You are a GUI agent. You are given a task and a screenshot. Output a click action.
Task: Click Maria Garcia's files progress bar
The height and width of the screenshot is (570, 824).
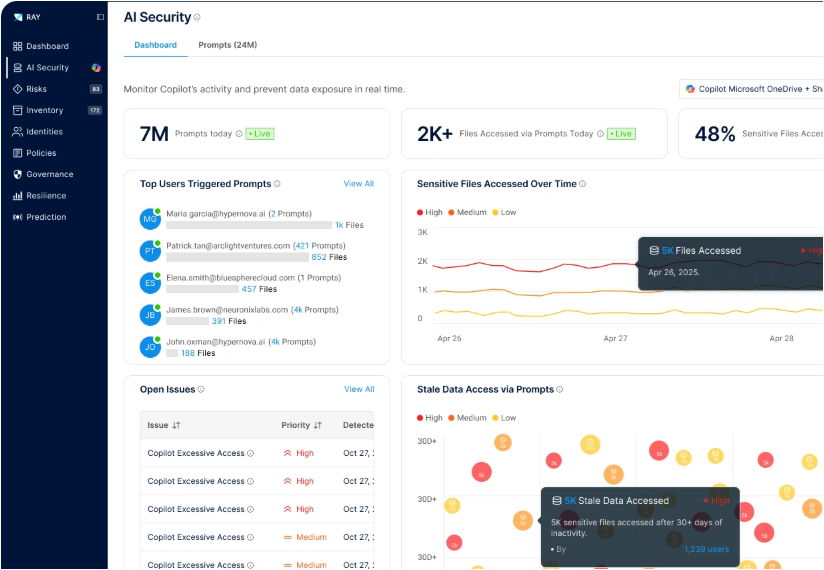pos(249,225)
